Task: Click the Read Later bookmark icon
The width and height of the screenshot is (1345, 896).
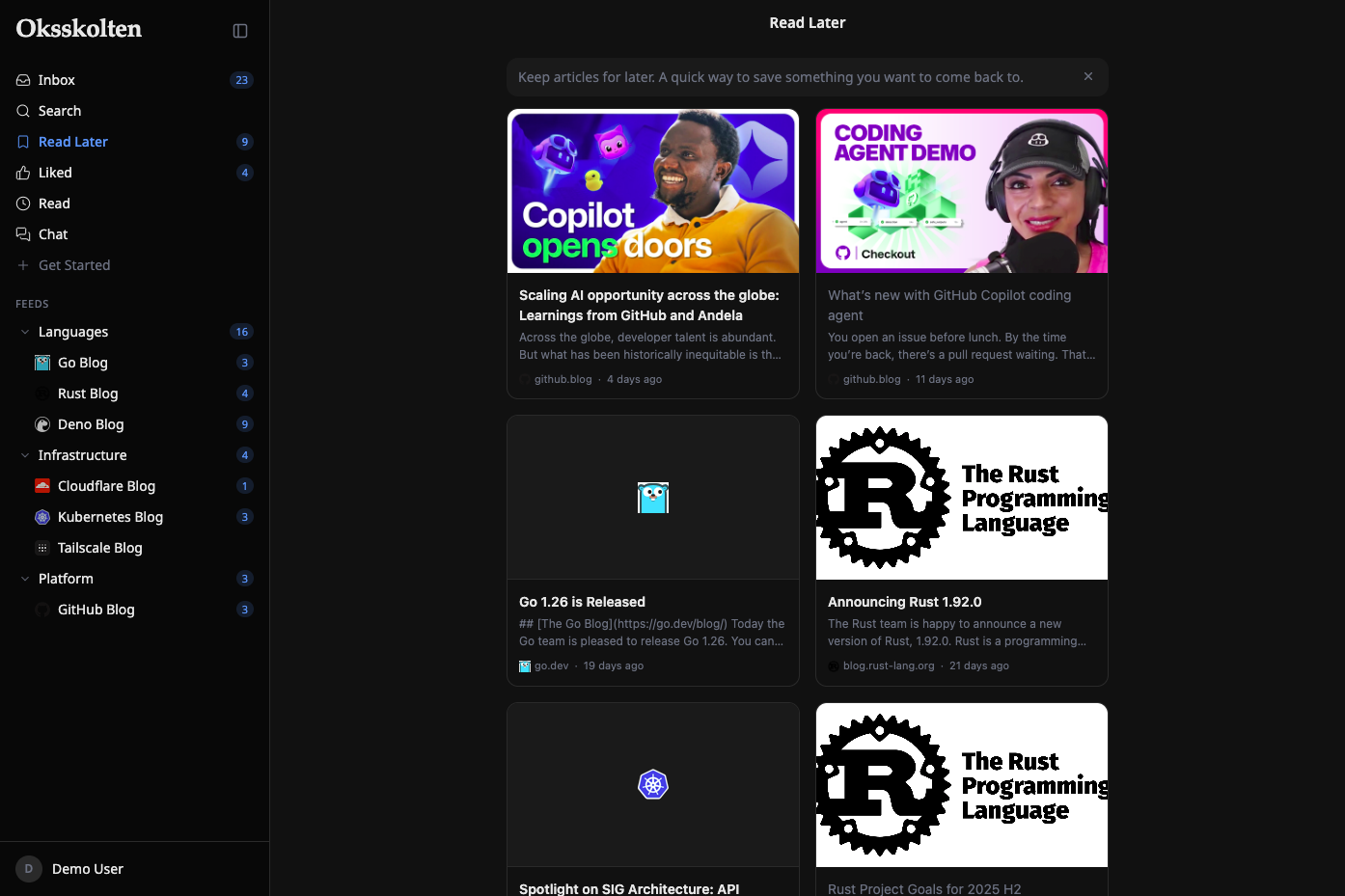Action: pyautogui.click(x=23, y=142)
